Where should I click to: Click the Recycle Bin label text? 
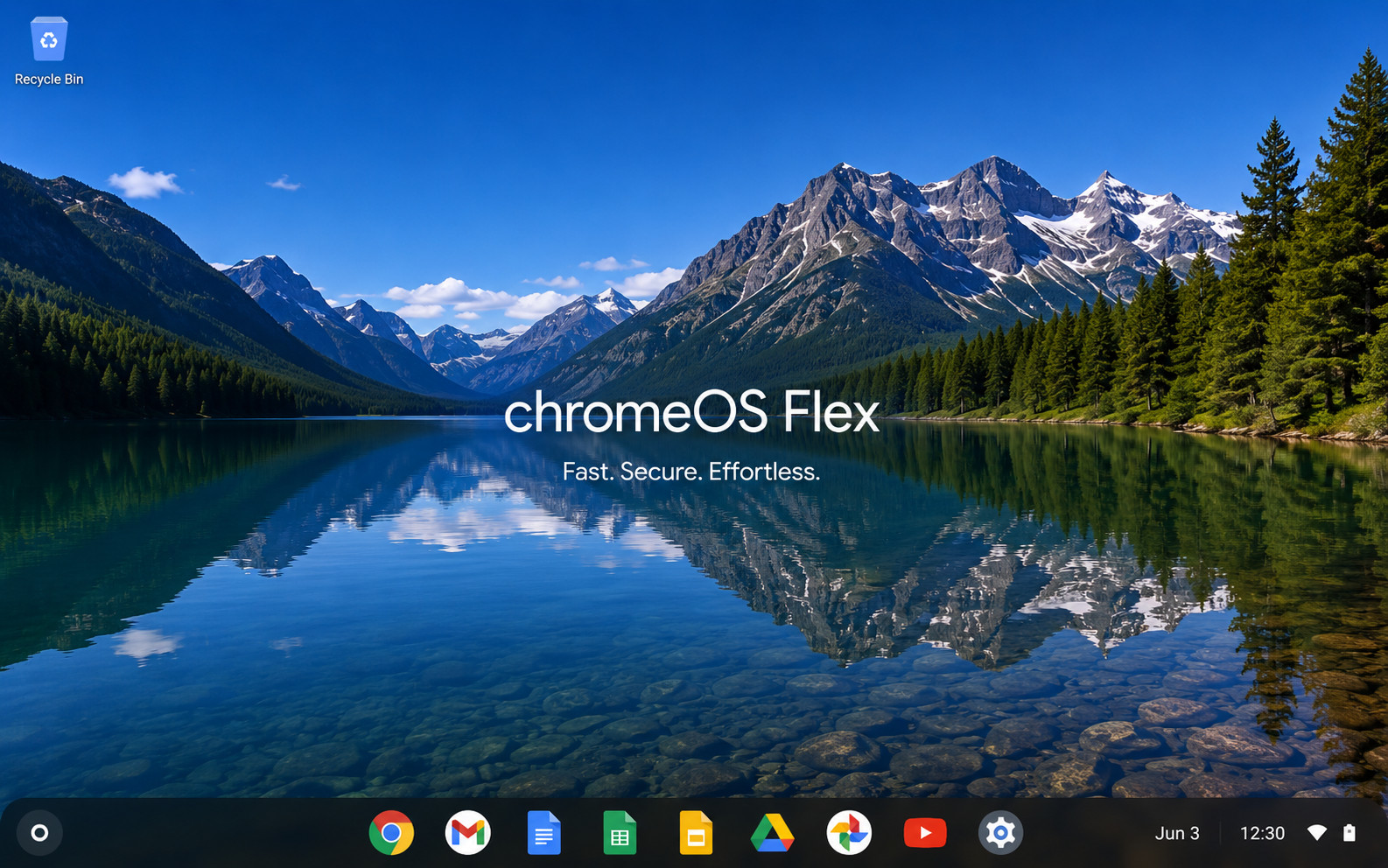[49, 79]
